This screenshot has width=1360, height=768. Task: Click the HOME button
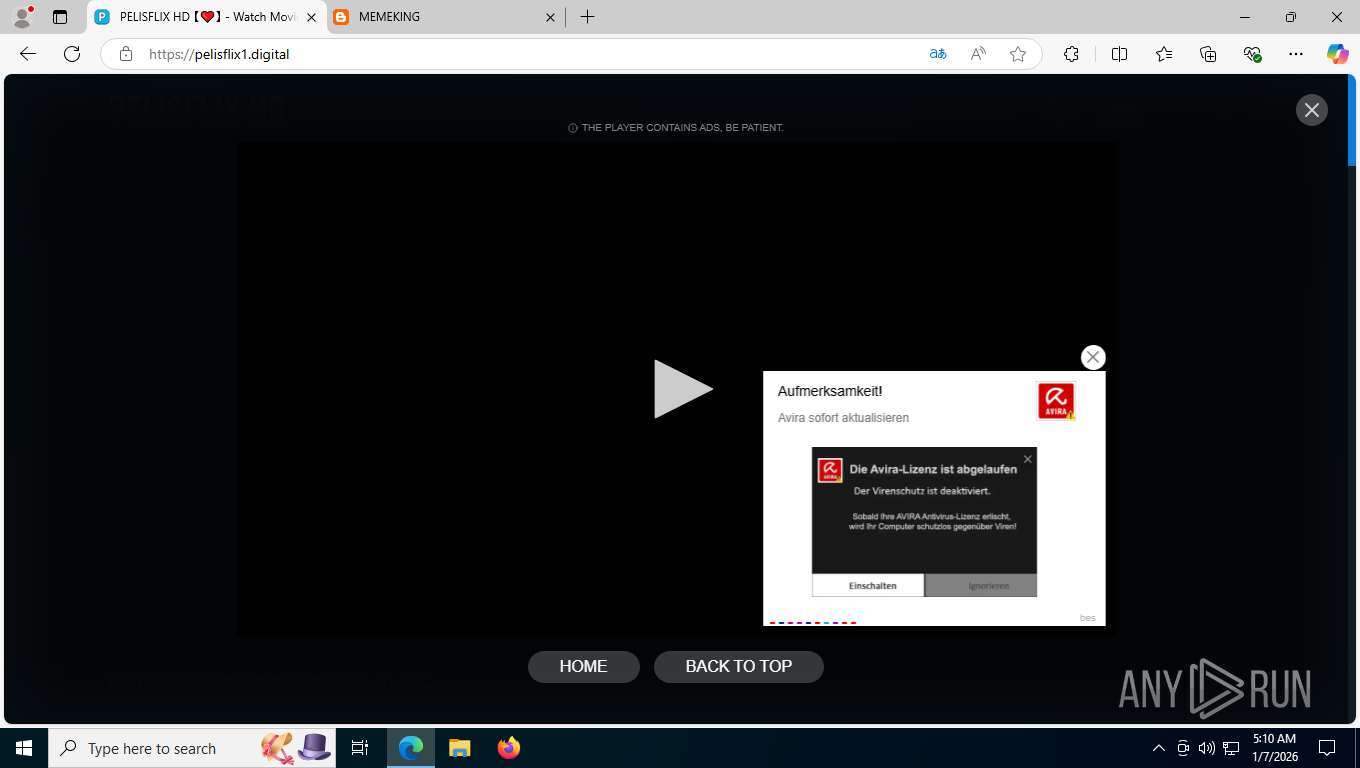(584, 667)
